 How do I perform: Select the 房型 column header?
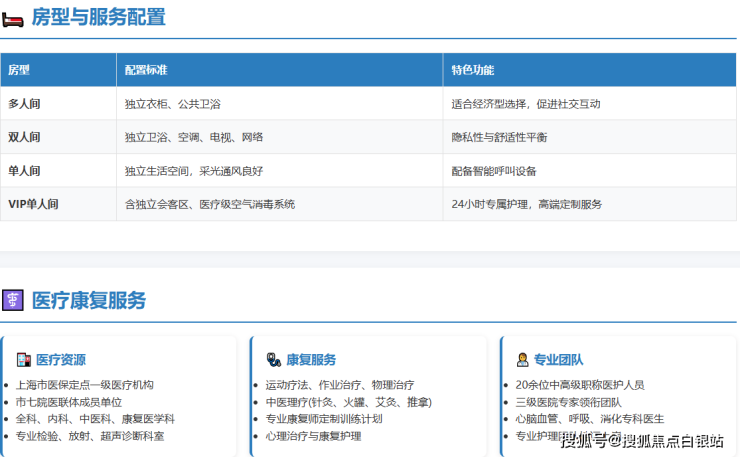(x=19, y=70)
